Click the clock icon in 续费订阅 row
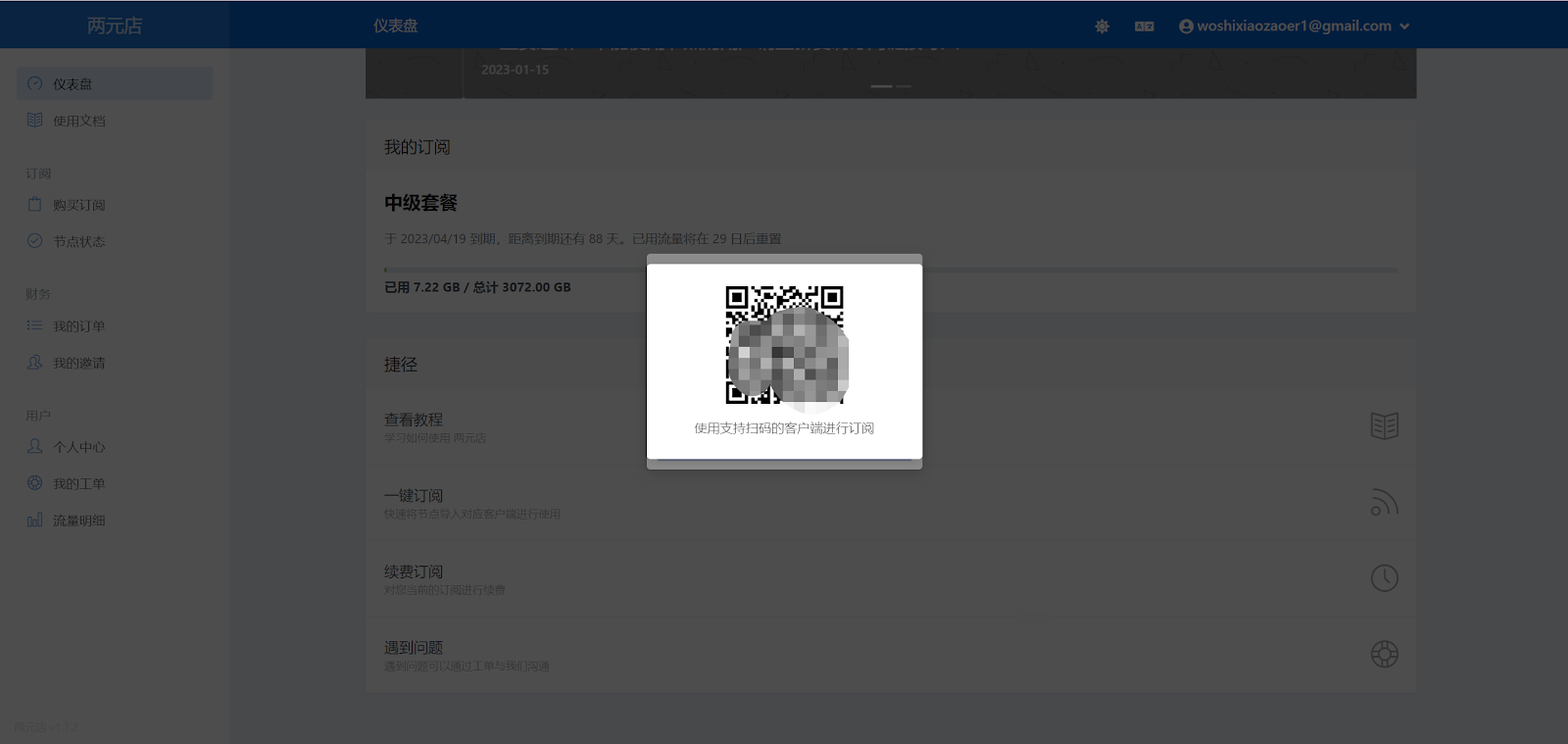The image size is (1568, 744). 1384,578
